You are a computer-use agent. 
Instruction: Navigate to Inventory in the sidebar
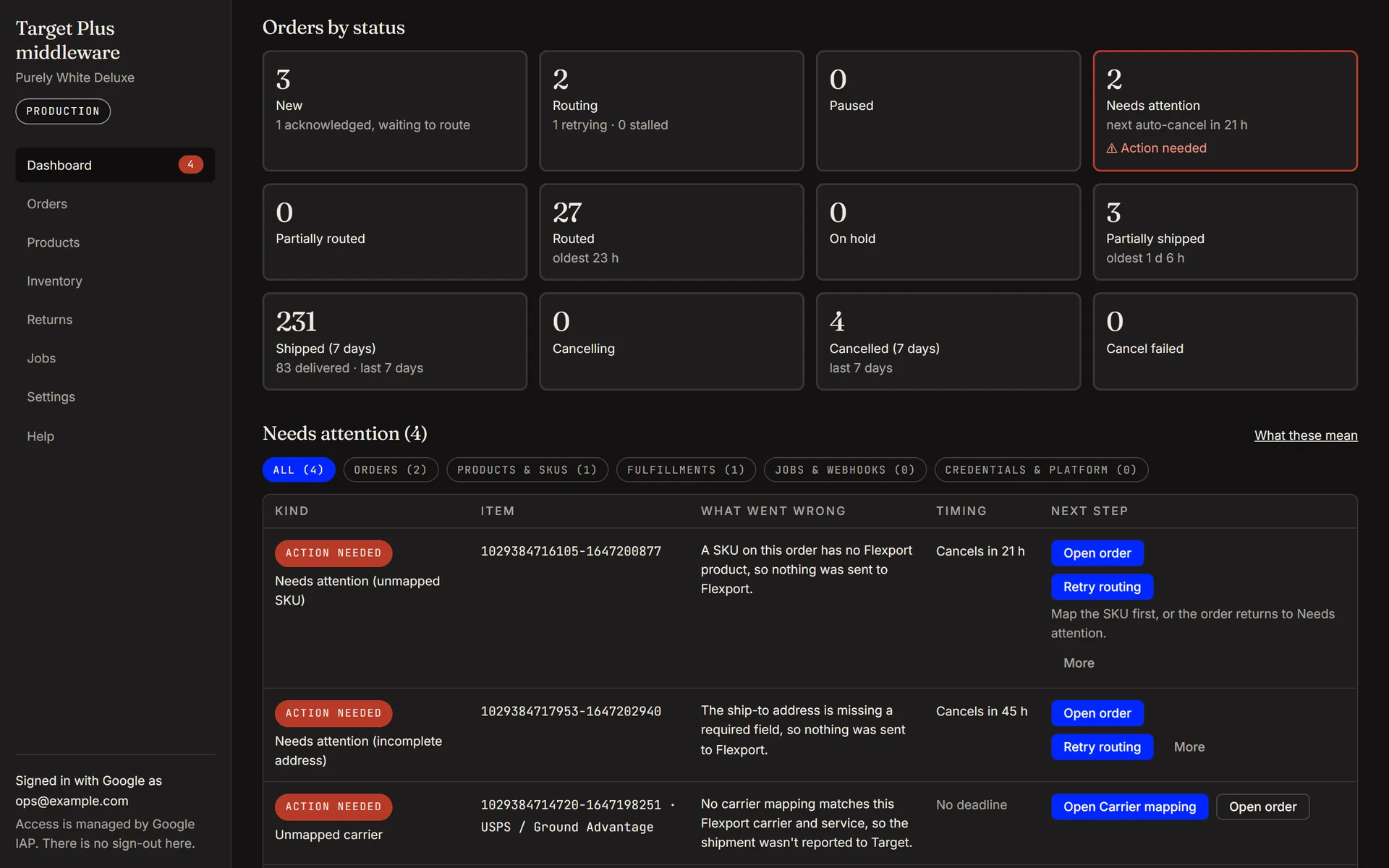pyautogui.click(x=115, y=281)
